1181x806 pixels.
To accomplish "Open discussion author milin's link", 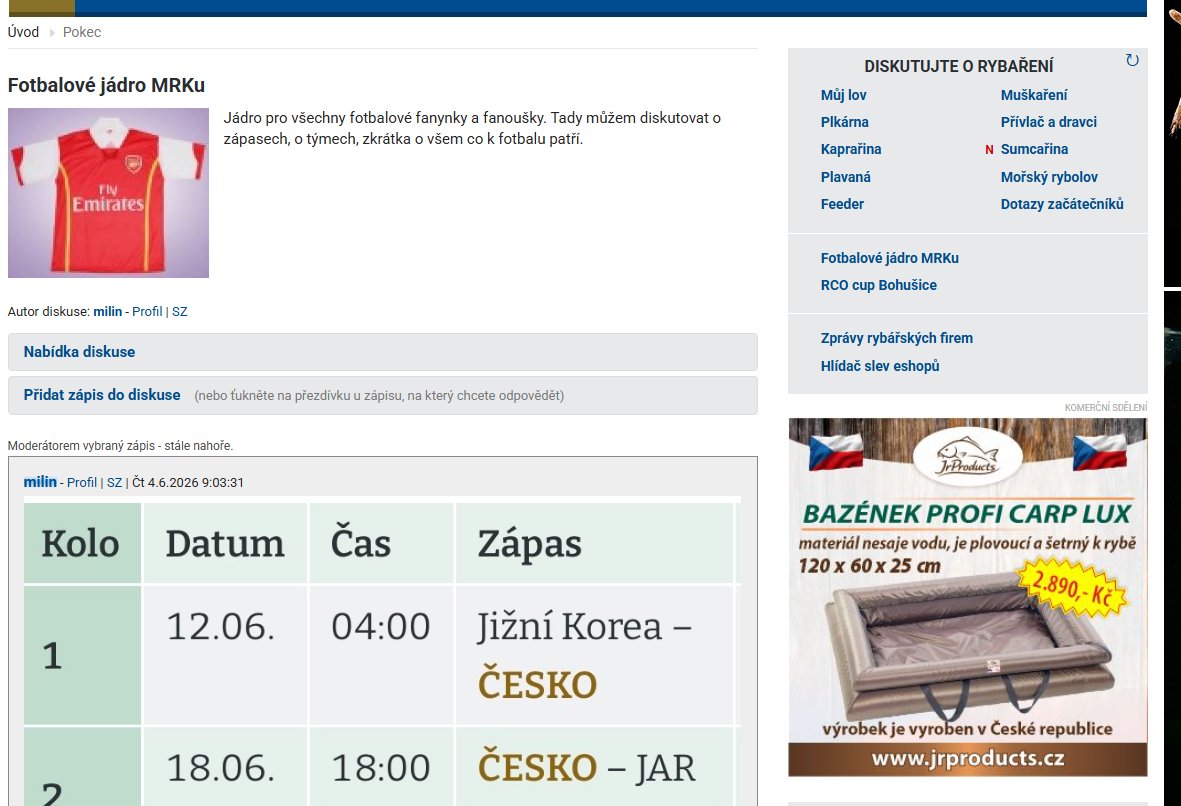I will point(108,312).
